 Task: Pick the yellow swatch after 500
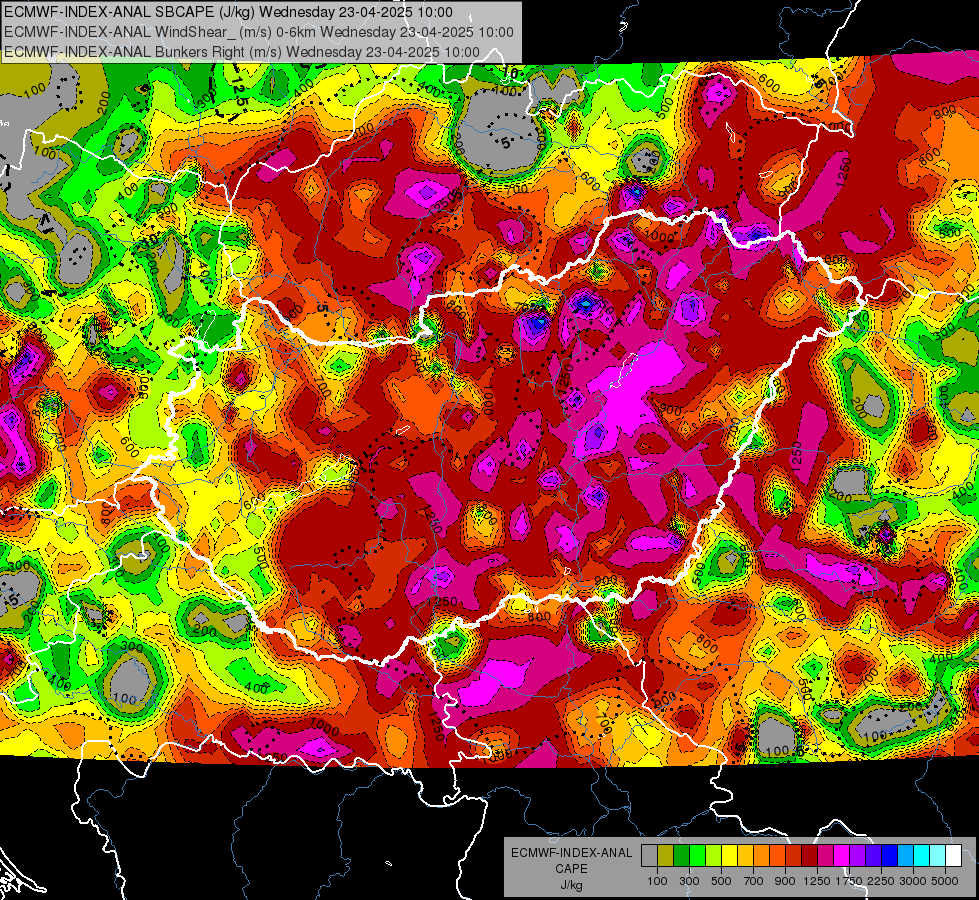coord(729,855)
